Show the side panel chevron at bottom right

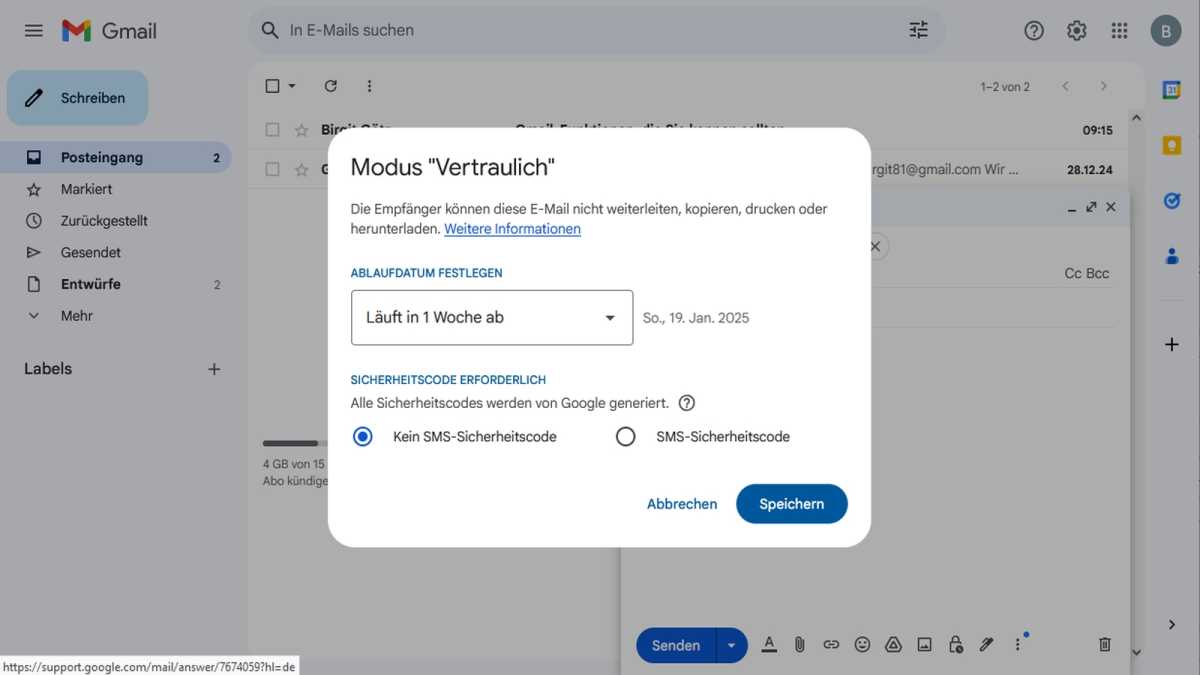pyautogui.click(x=1172, y=625)
